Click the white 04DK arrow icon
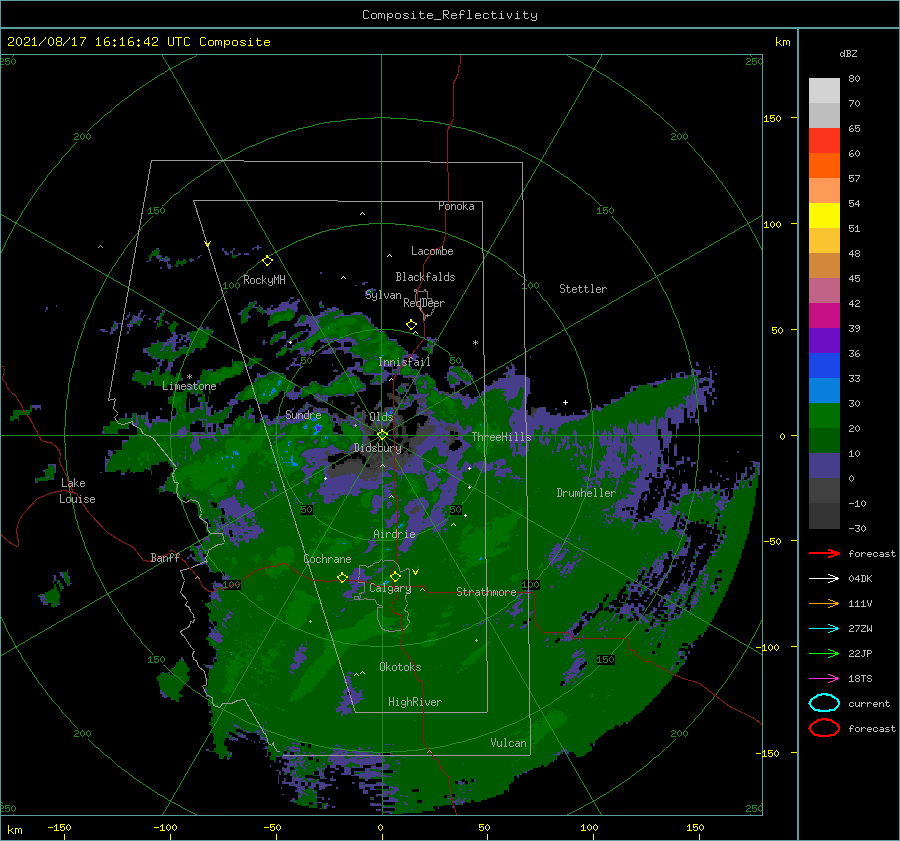The height and width of the screenshot is (841, 900). pos(824,579)
